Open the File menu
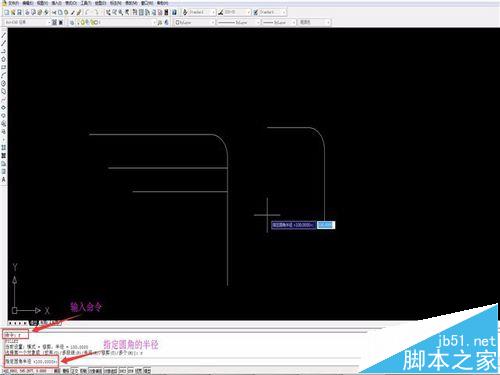The image size is (500, 375). (14, 3)
